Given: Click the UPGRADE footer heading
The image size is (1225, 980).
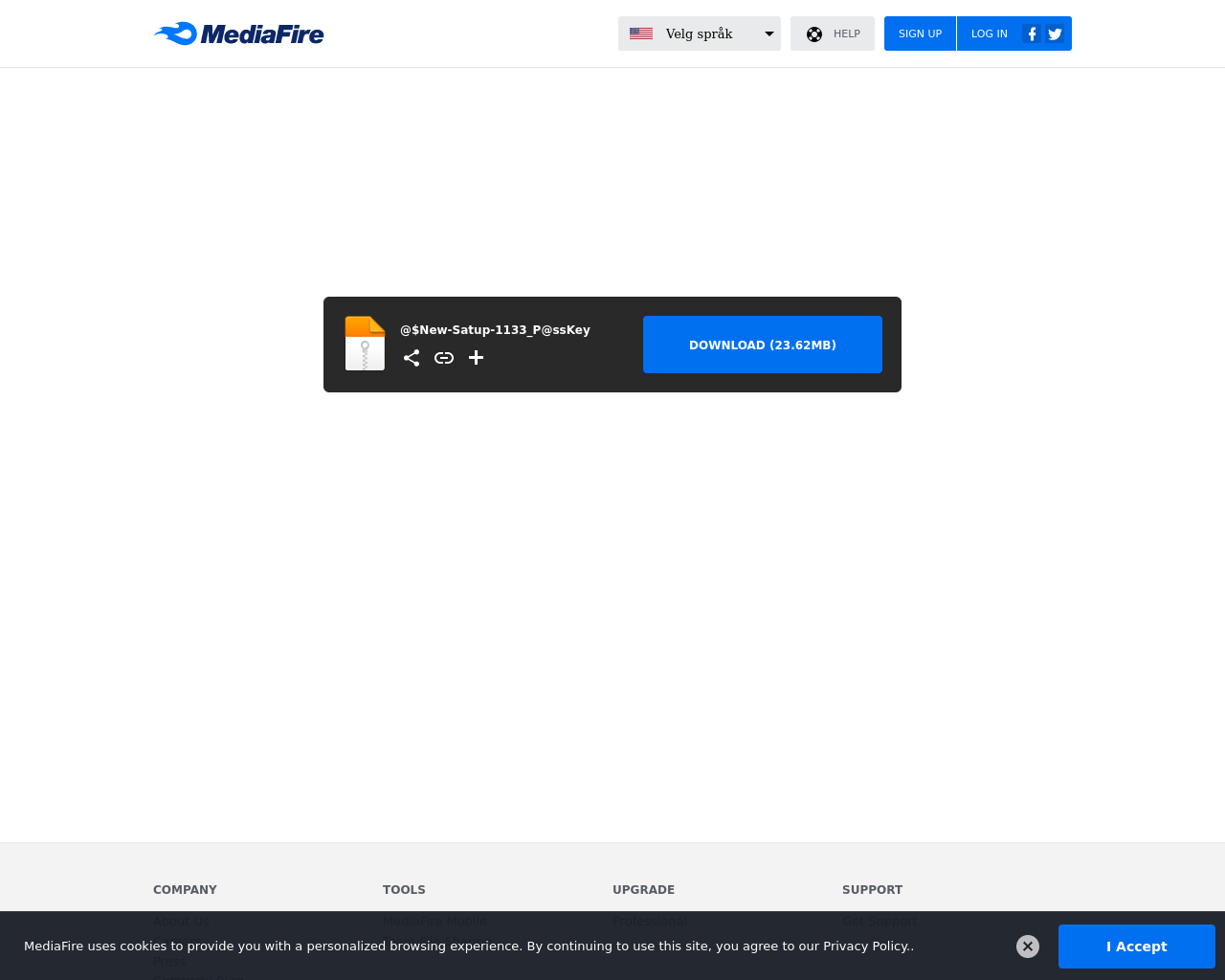Looking at the screenshot, I should pyautogui.click(x=643, y=890).
